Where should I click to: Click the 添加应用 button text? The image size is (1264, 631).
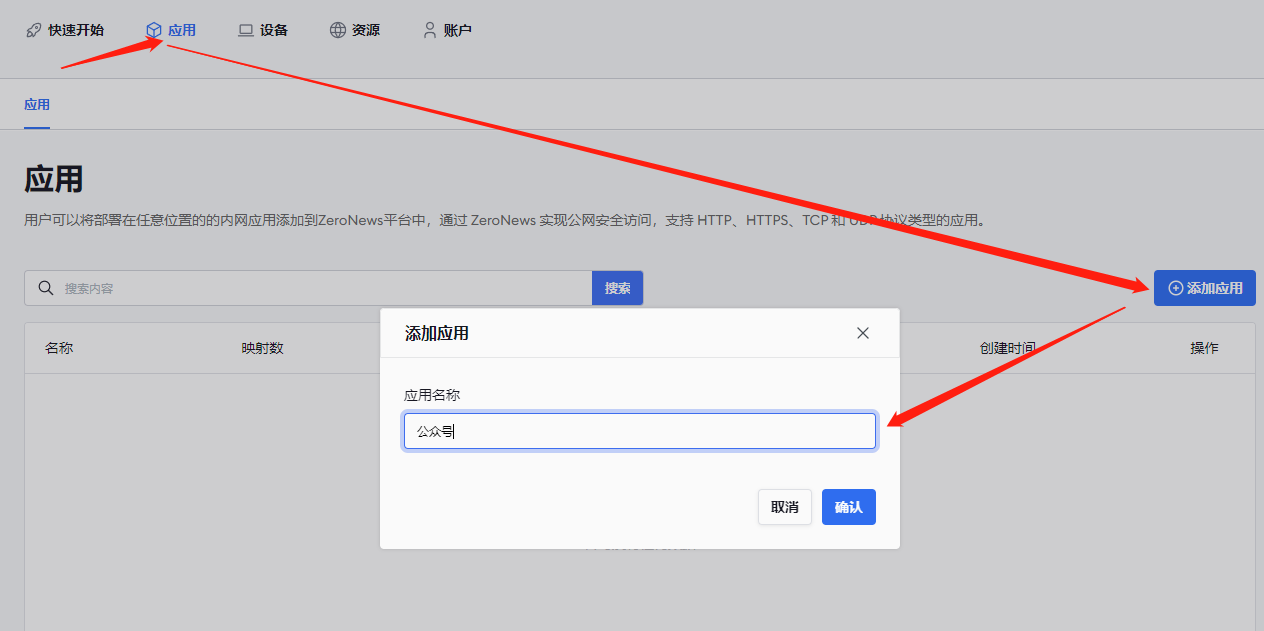click(1214, 288)
